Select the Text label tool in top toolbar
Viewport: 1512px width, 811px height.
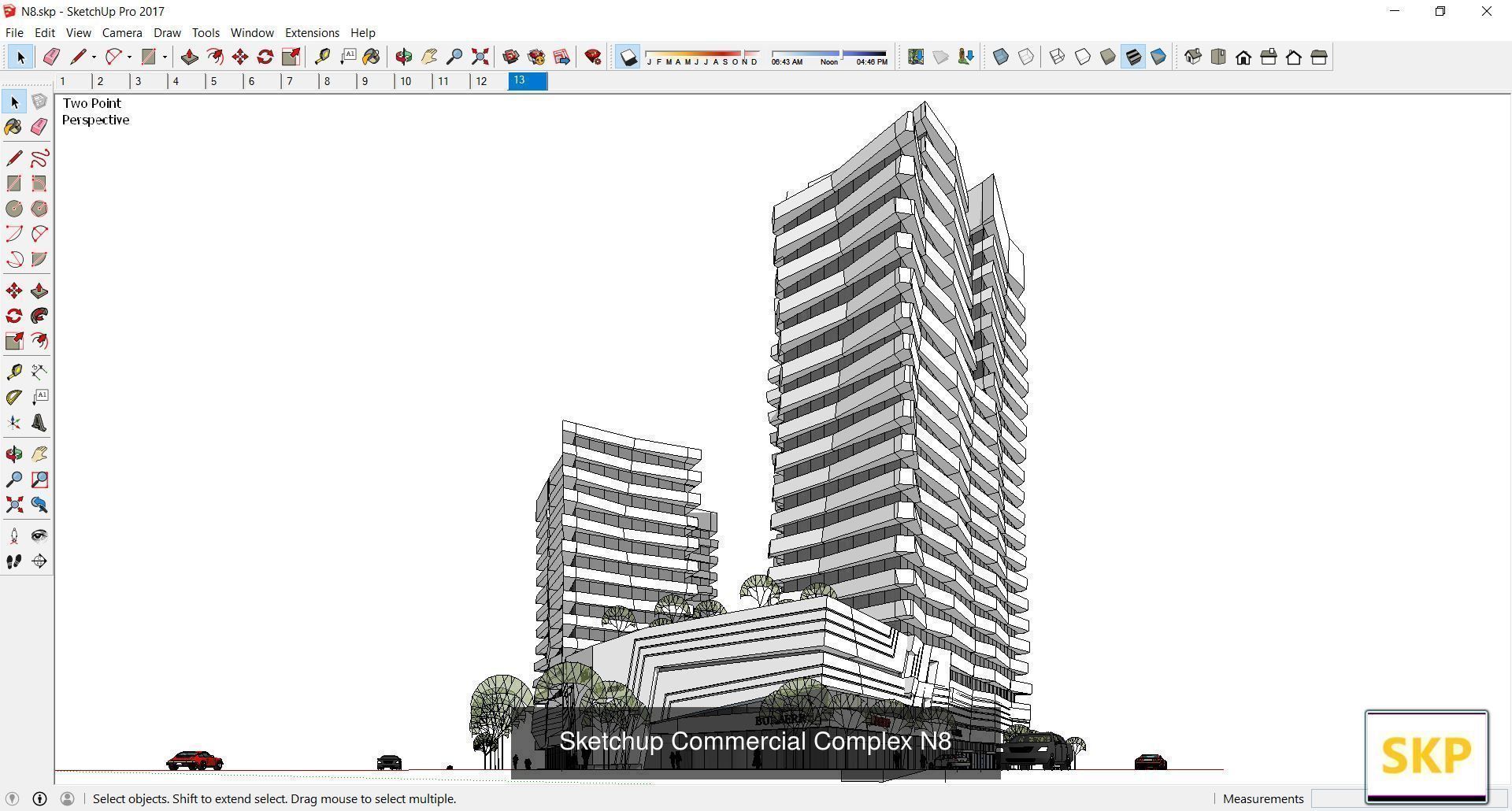[347, 57]
